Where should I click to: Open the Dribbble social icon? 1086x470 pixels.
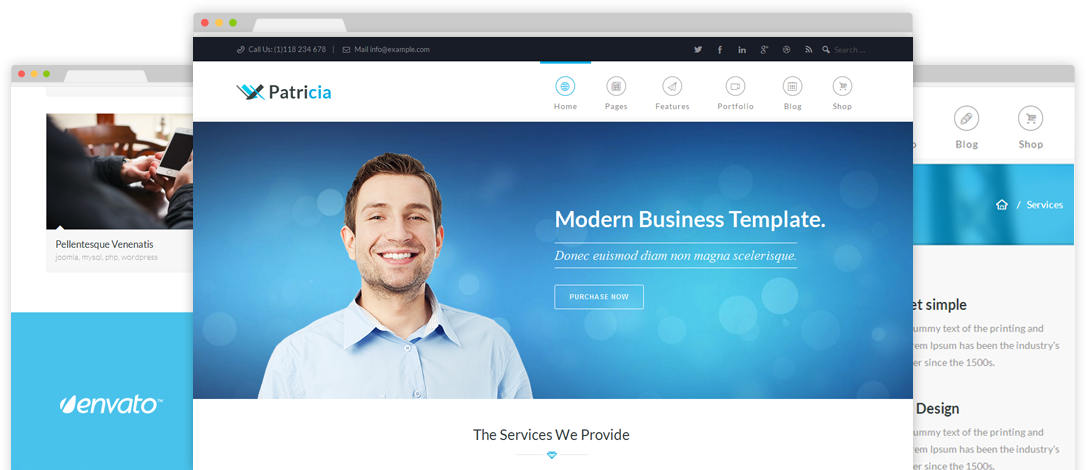coord(786,50)
